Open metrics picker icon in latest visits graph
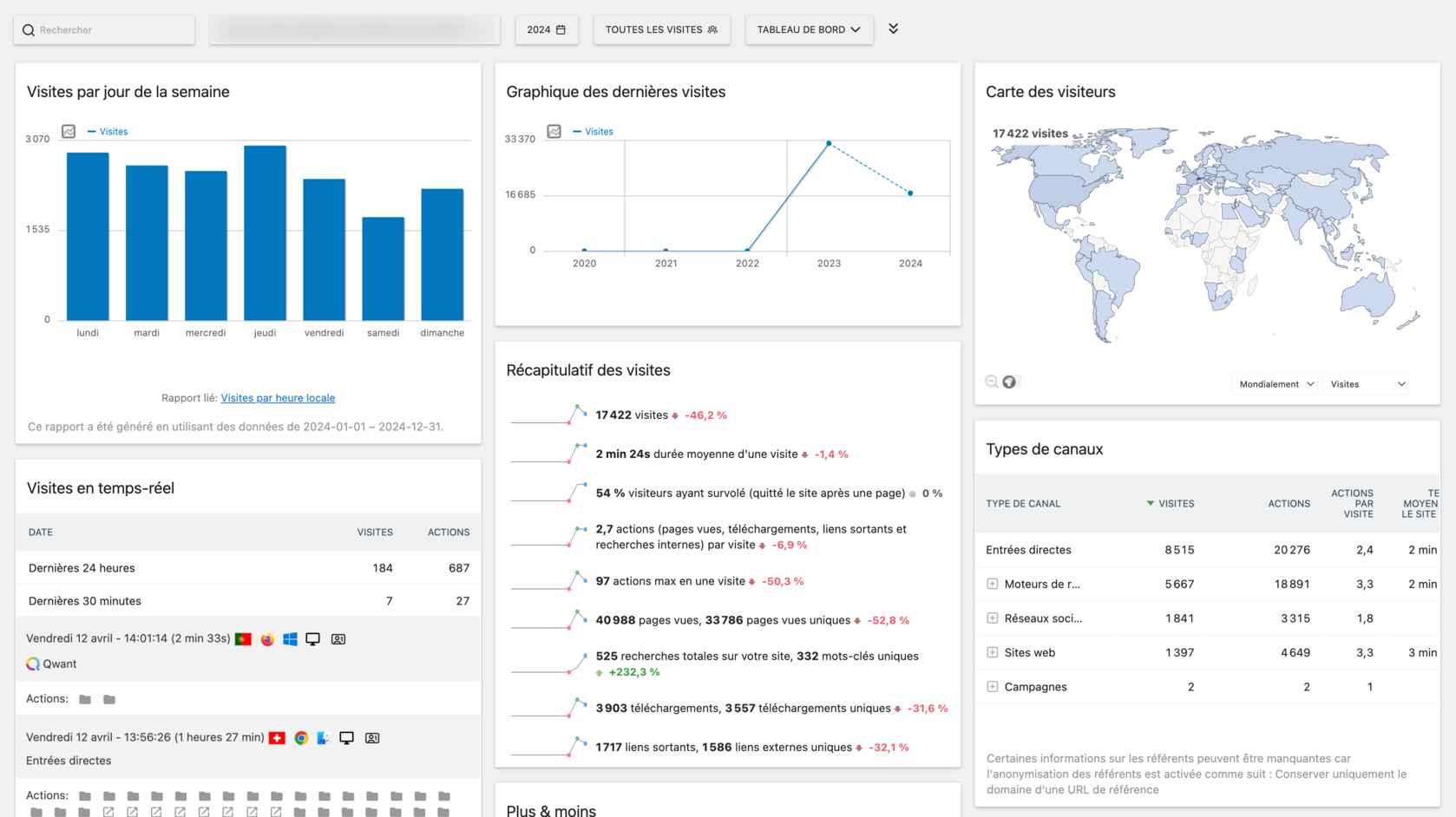This screenshot has height=817, width=1456. (x=554, y=131)
